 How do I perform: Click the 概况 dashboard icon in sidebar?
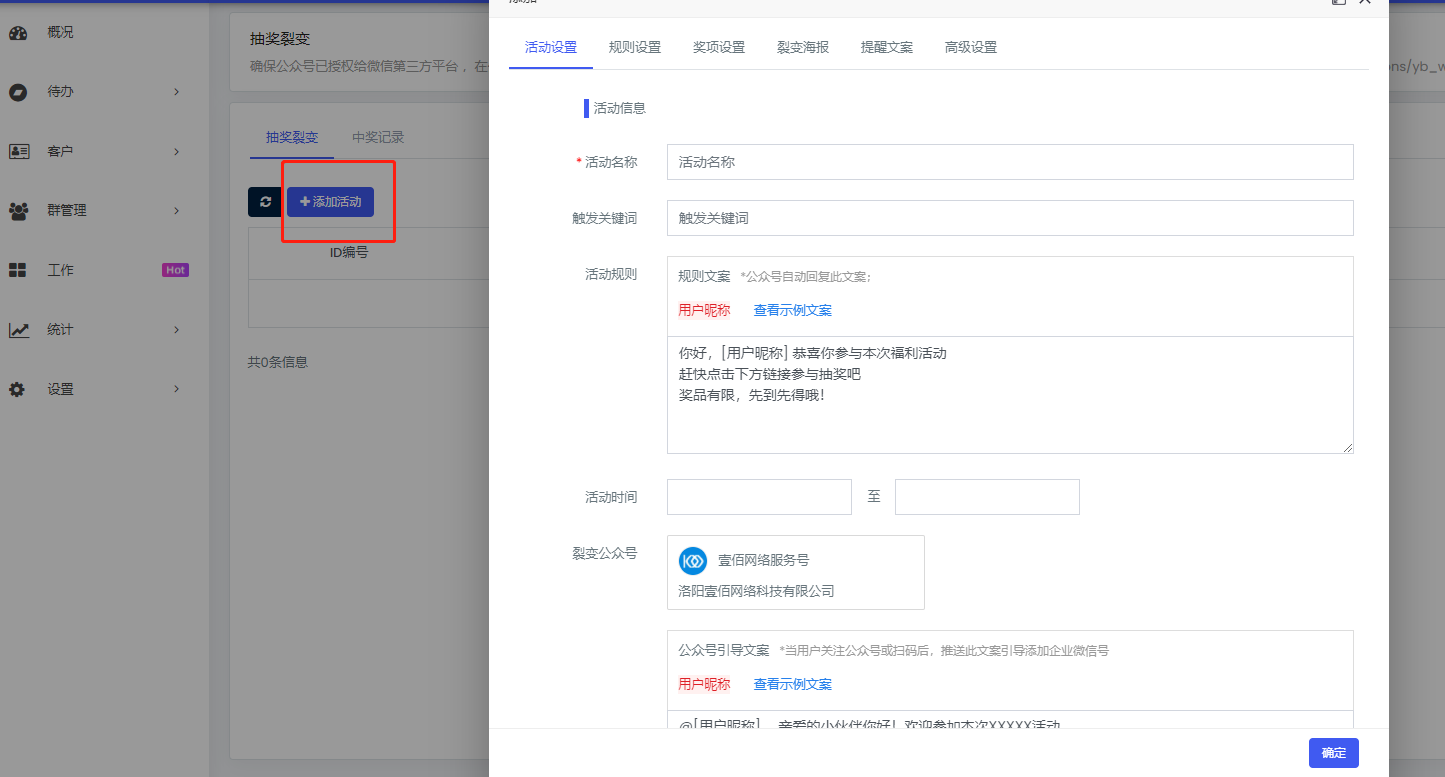(18, 32)
